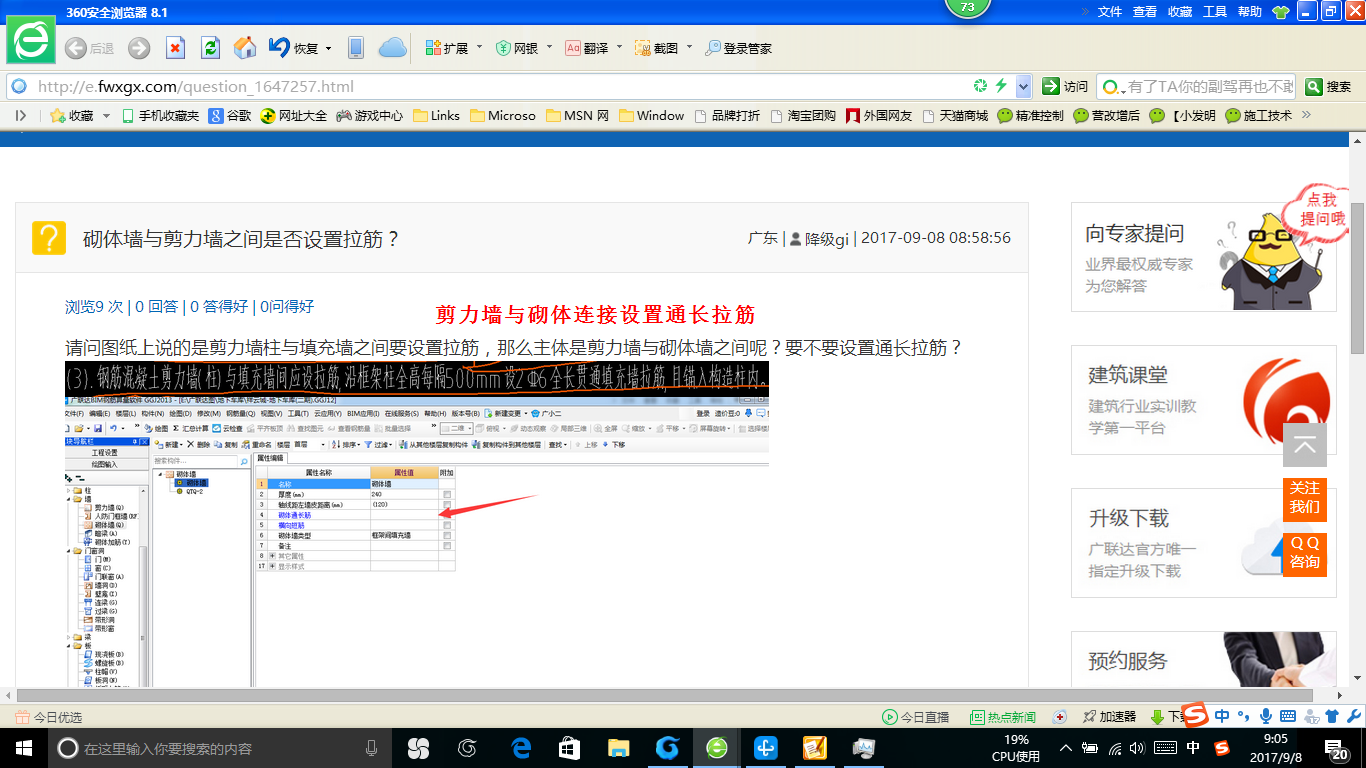Click the forward navigation arrow
Image resolution: width=1366 pixels, height=768 pixels.
coord(139,48)
